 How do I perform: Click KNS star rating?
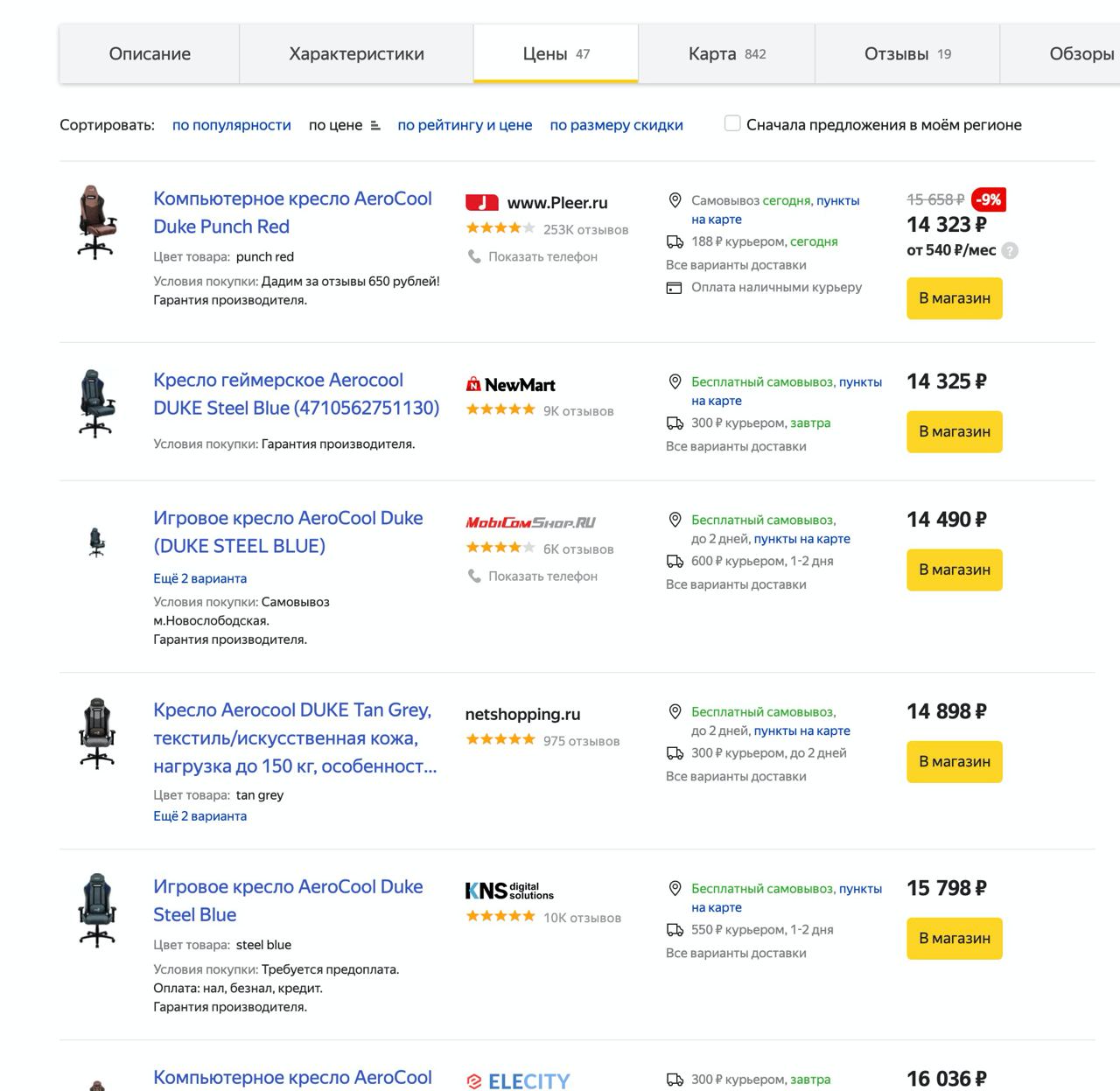pyautogui.click(x=500, y=916)
